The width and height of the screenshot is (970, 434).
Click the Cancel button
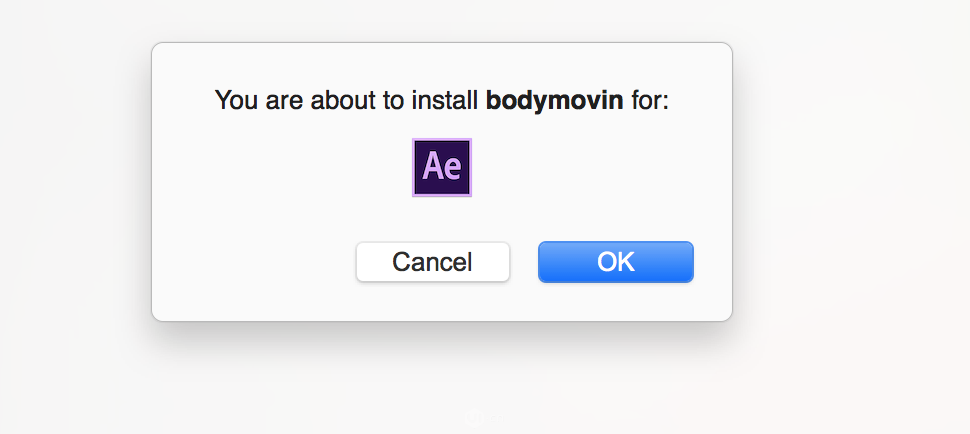[433, 262]
